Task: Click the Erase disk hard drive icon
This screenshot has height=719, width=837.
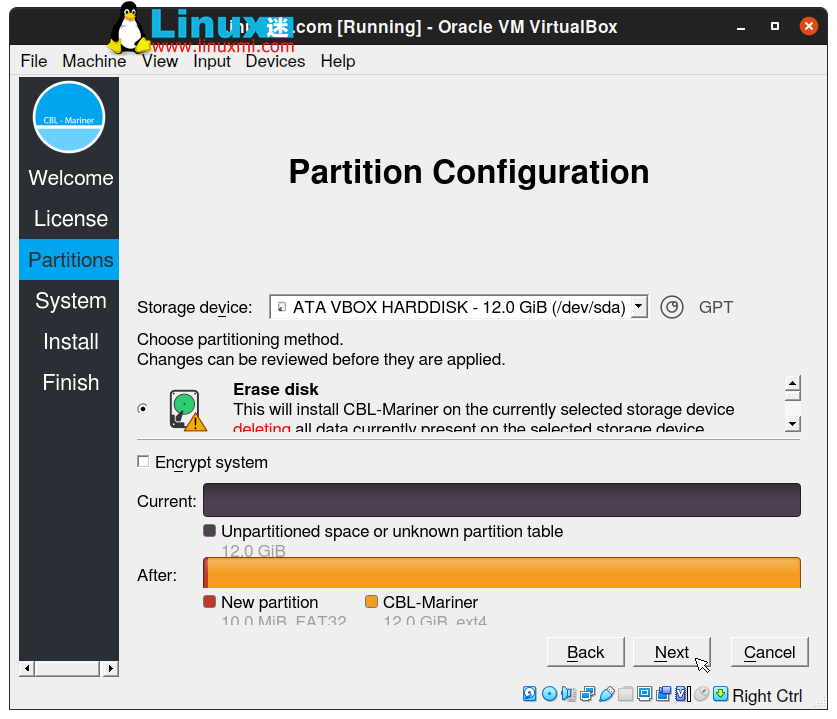Action: click(x=188, y=409)
